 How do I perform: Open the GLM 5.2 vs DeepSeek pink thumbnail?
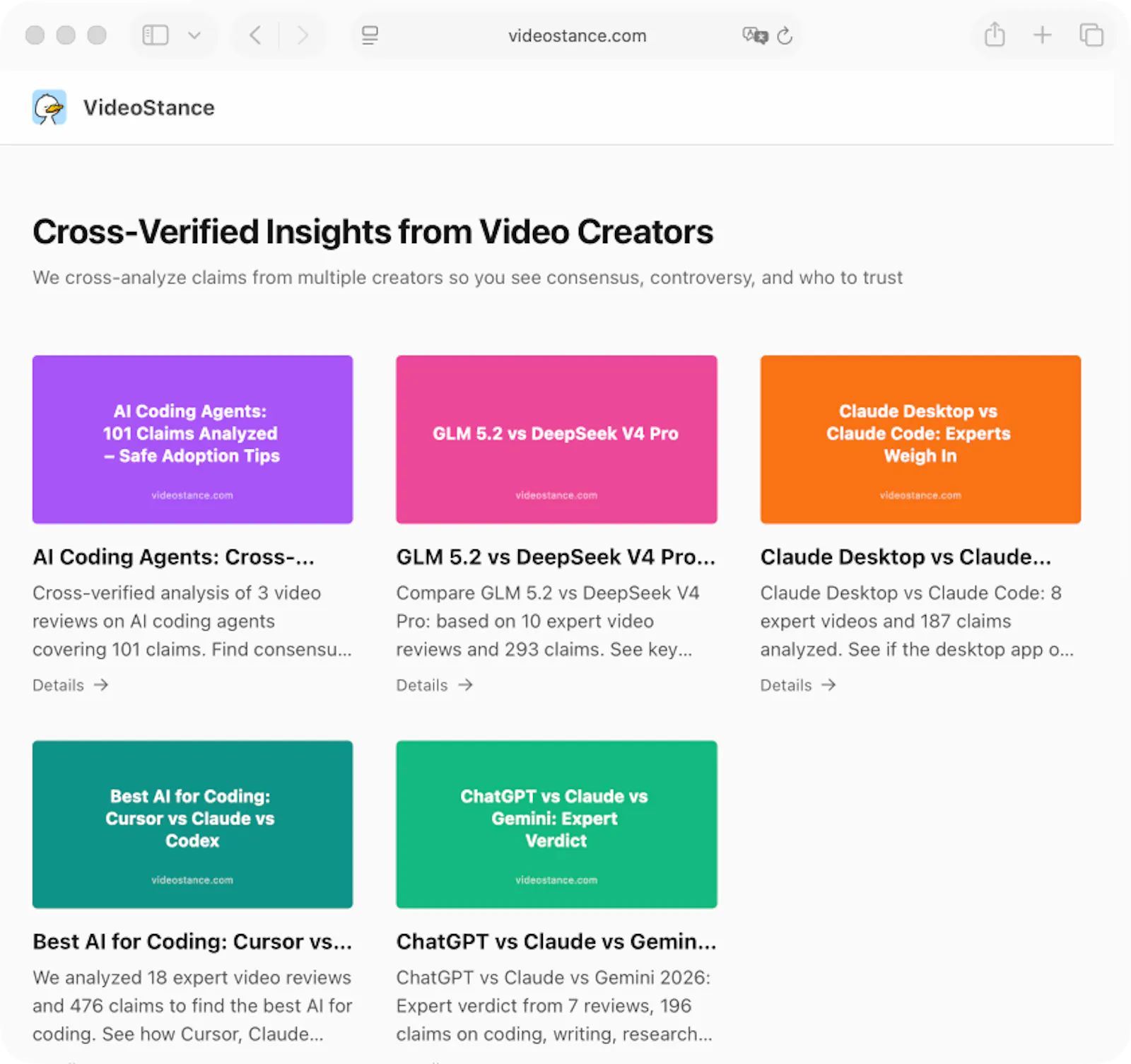556,439
